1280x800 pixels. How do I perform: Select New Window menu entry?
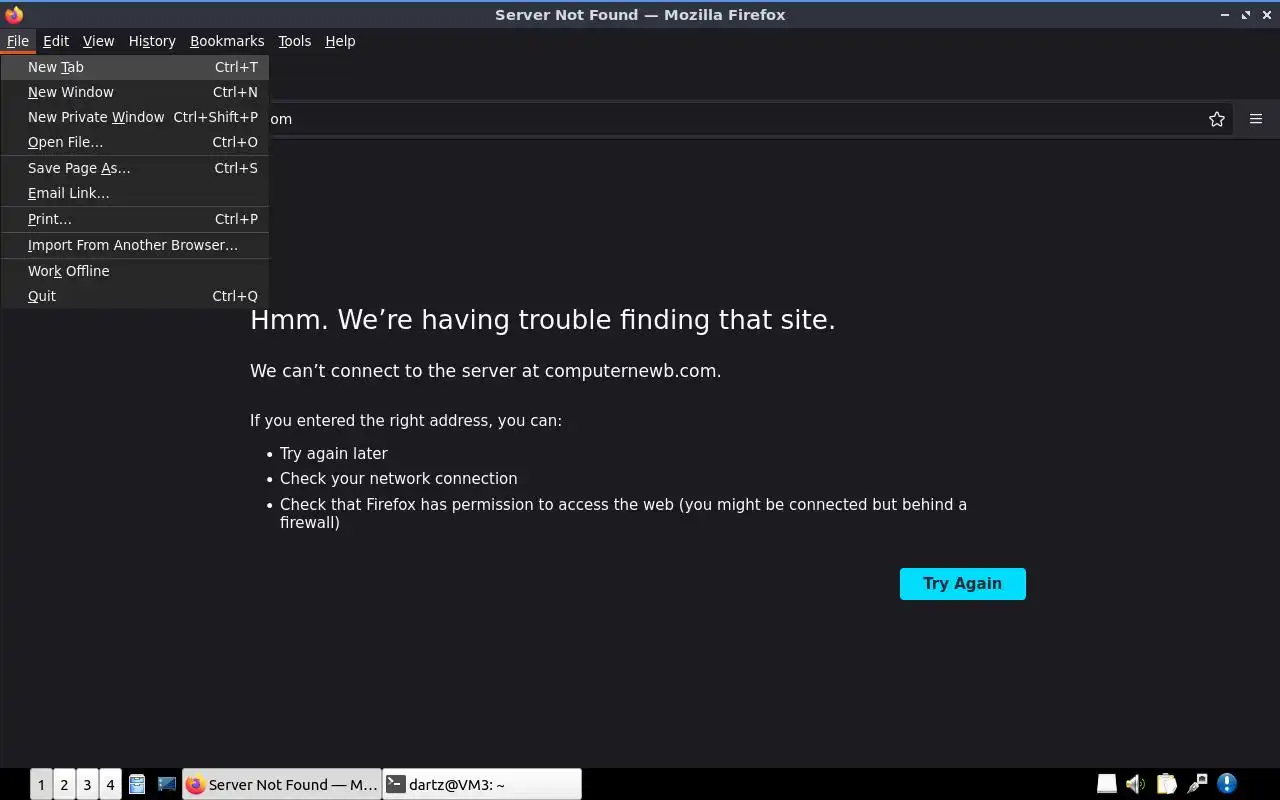(x=135, y=92)
